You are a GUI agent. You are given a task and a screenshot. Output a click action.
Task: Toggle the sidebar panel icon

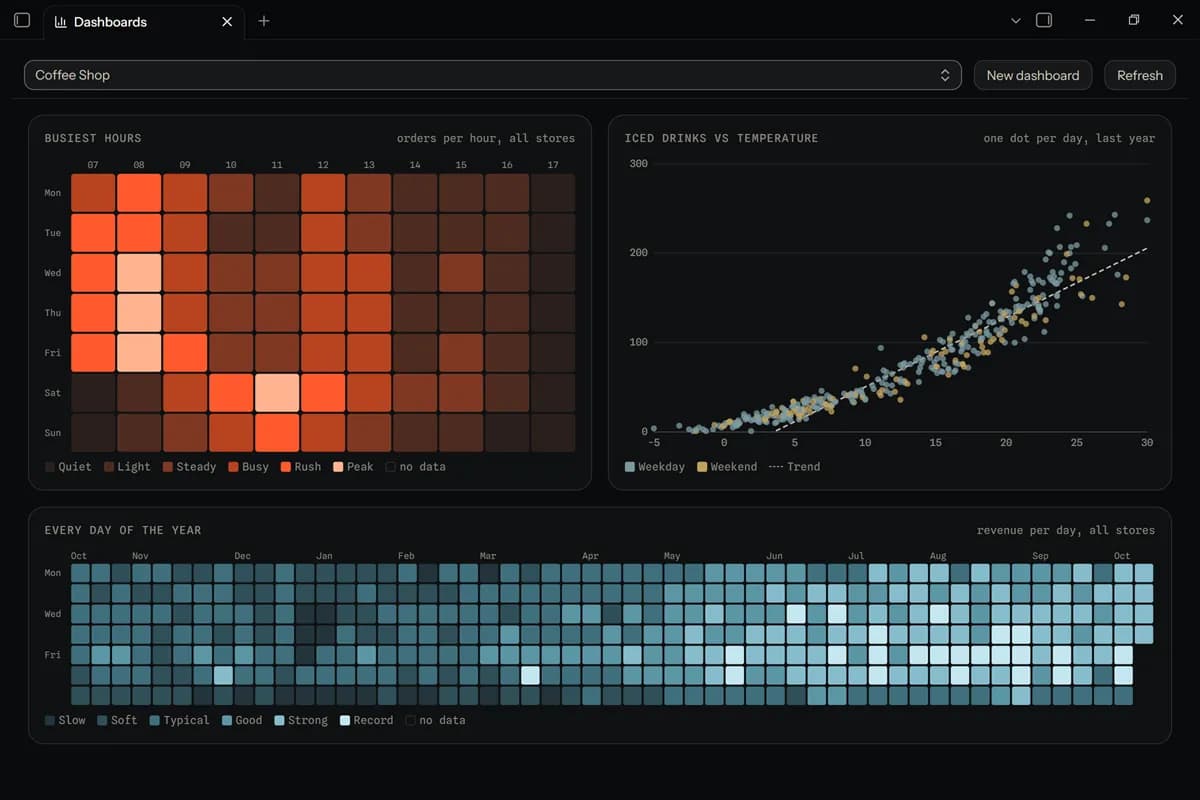(x=22, y=20)
